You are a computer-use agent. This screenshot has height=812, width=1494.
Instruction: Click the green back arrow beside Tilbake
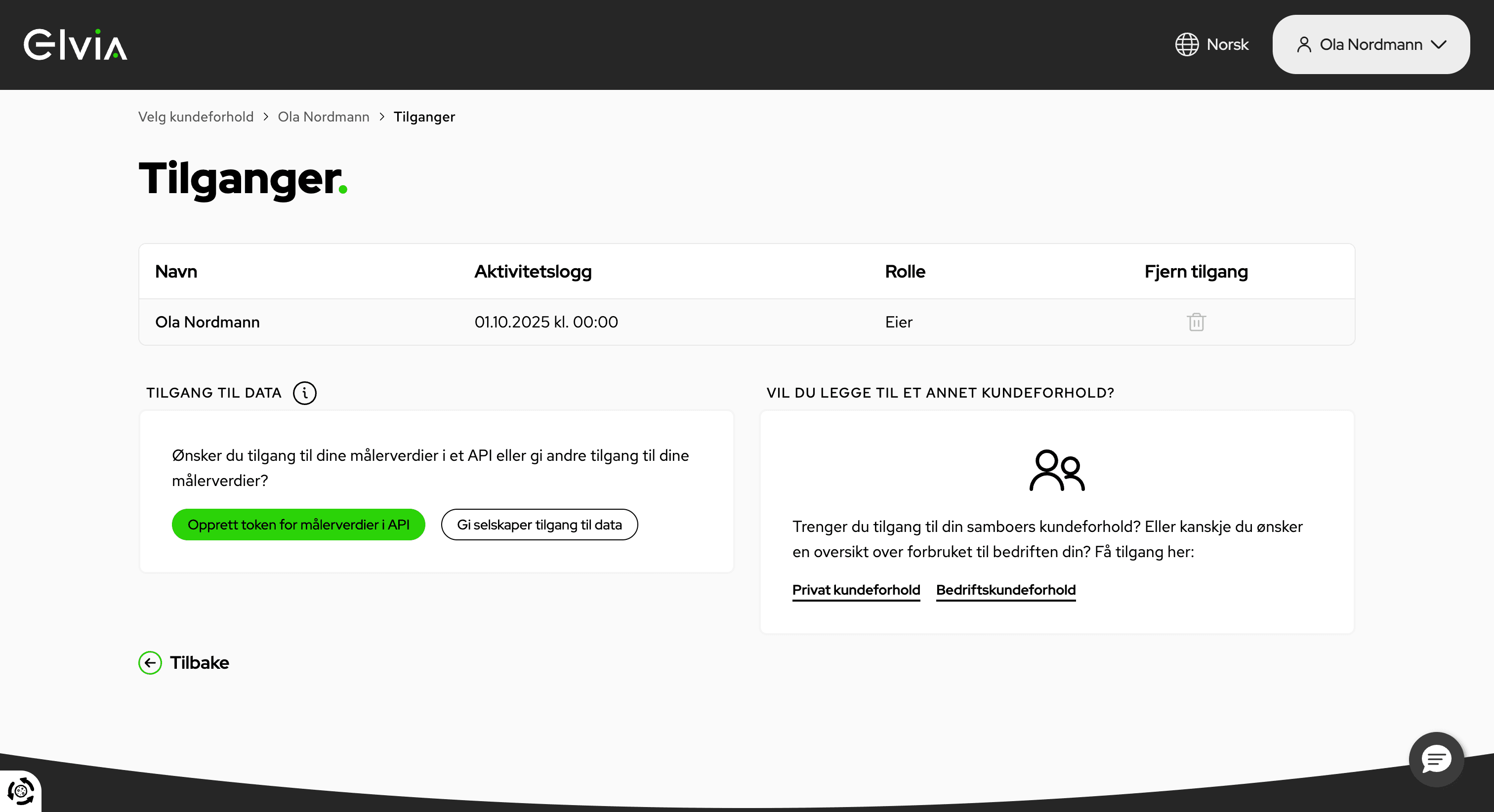150,662
